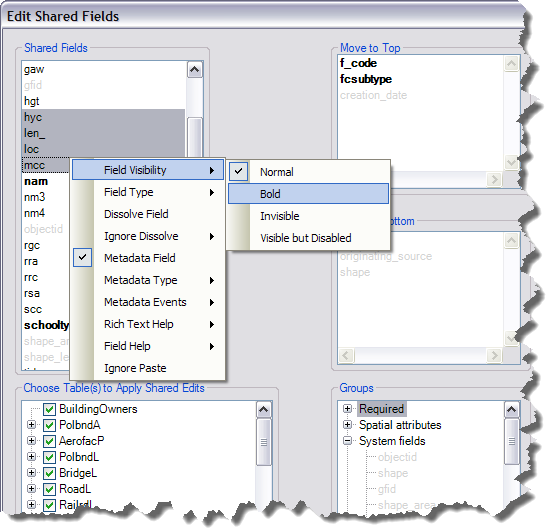The image size is (546, 528).
Task: Select the BridgeL table name
Action: click(x=78, y=473)
